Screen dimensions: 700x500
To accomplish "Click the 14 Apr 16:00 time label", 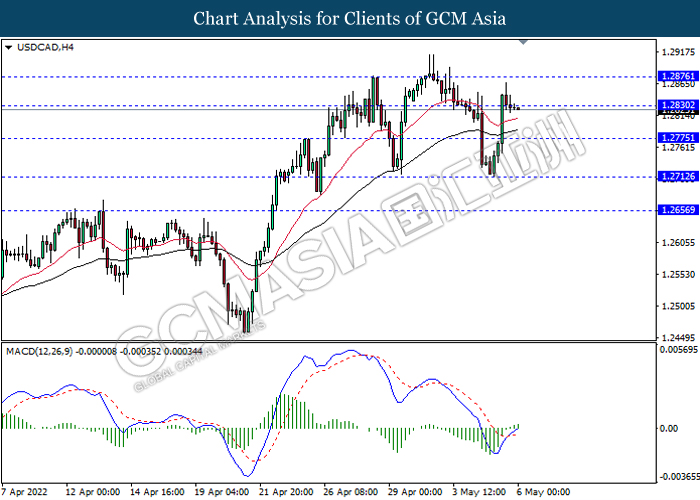I will [157, 492].
